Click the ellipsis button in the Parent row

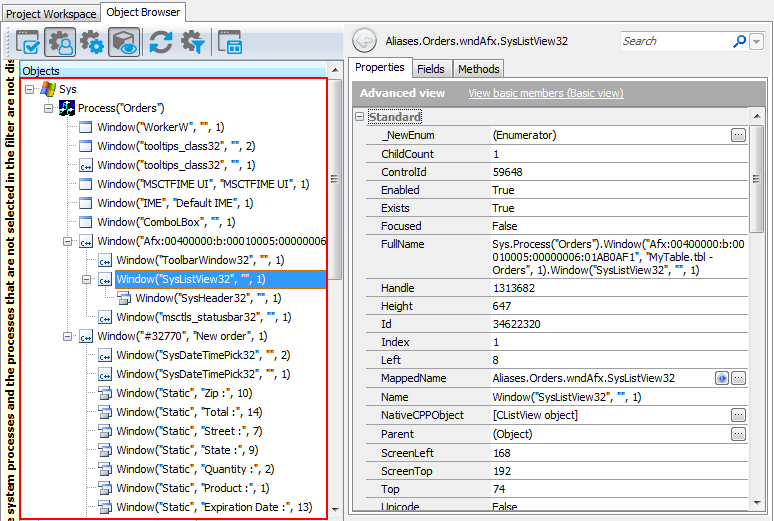coord(738,434)
